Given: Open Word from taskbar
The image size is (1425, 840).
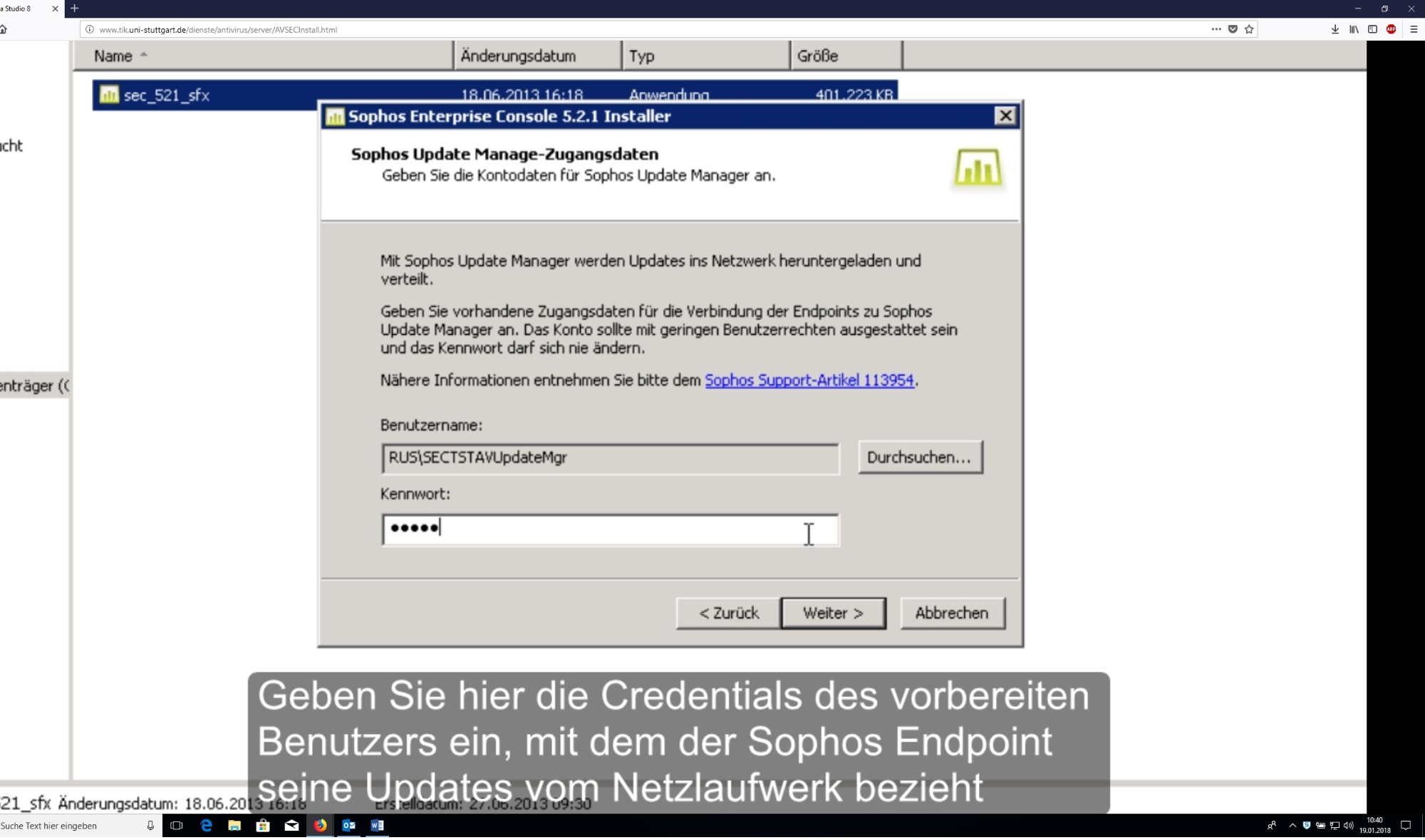Looking at the screenshot, I should 377,826.
